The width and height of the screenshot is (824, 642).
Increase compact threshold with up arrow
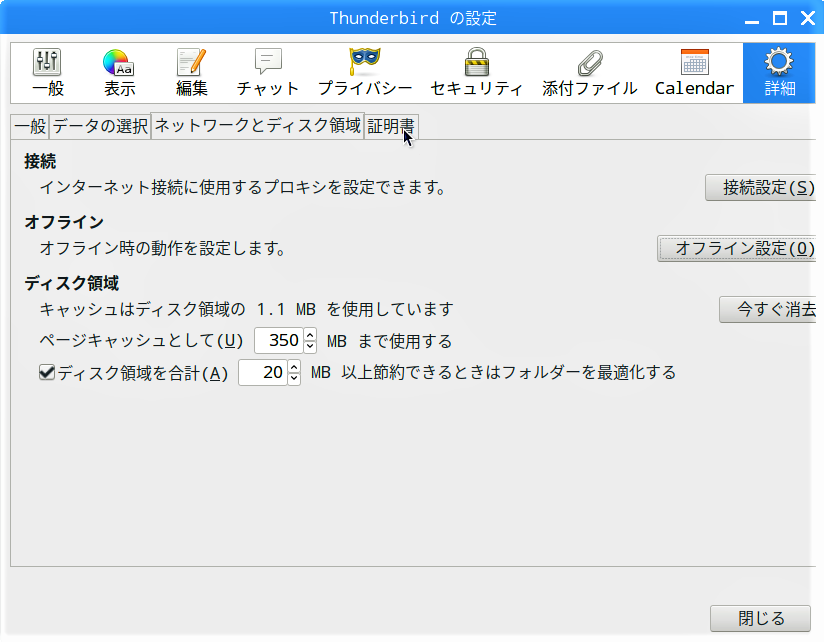tap(294, 367)
